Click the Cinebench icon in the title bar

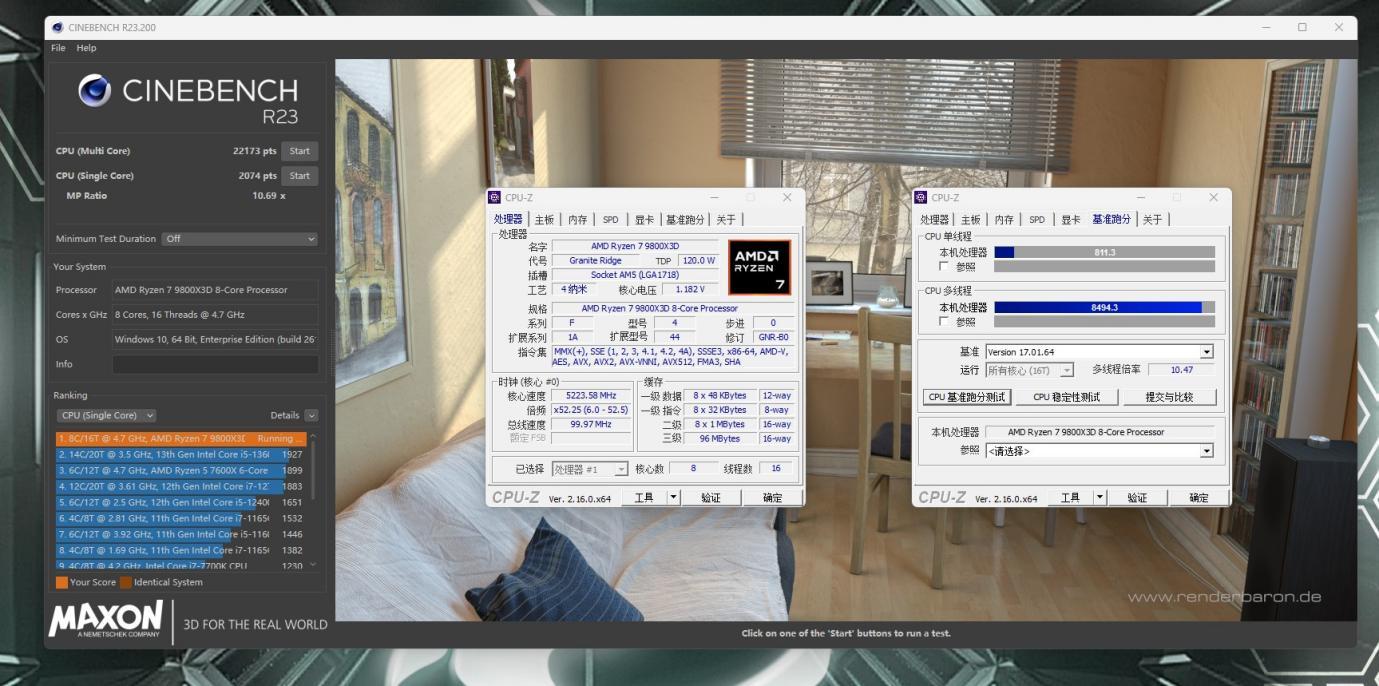pyautogui.click(x=57, y=28)
